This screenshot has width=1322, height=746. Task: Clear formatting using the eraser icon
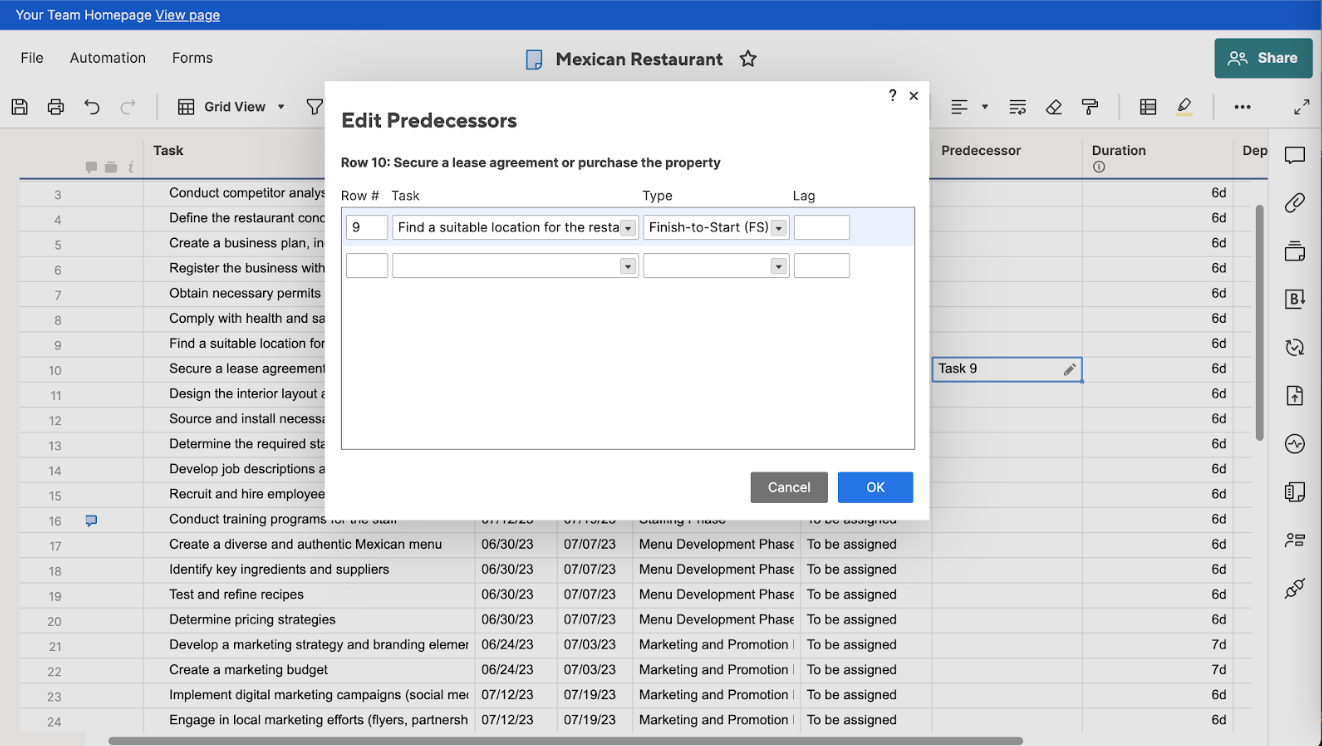(x=1053, y=106)
